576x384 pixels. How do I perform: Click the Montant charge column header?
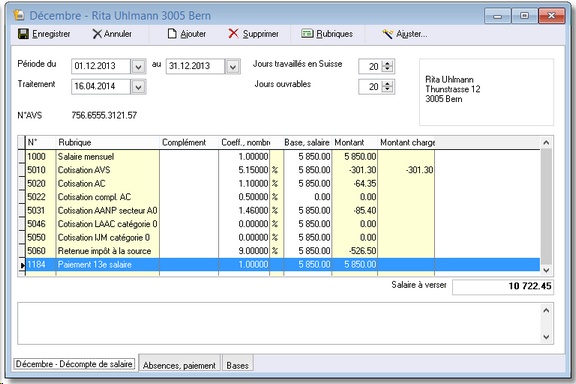(406, 143)
